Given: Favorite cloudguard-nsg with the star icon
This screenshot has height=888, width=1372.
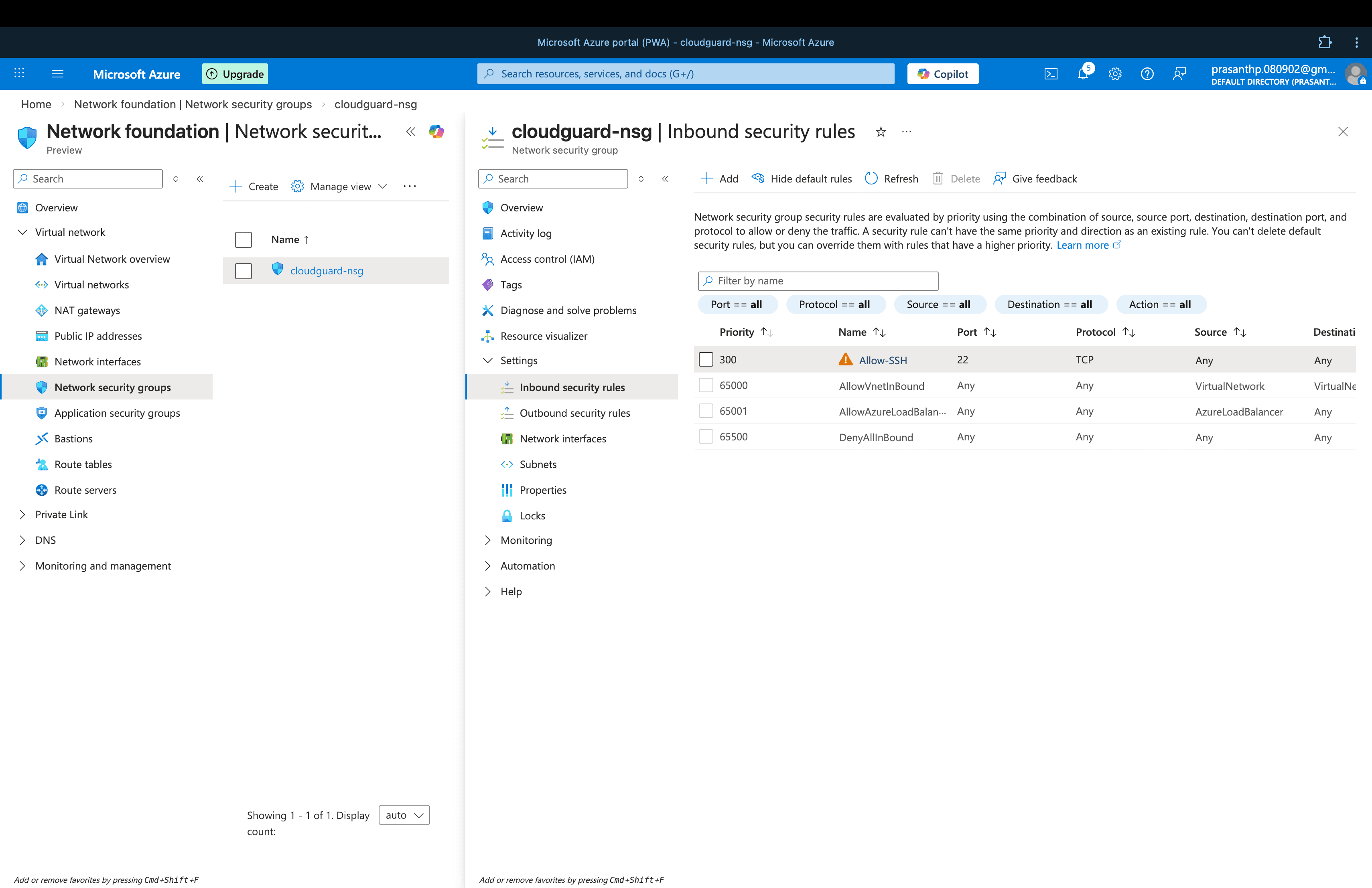Looking at the screenshot, I should 880,132.
